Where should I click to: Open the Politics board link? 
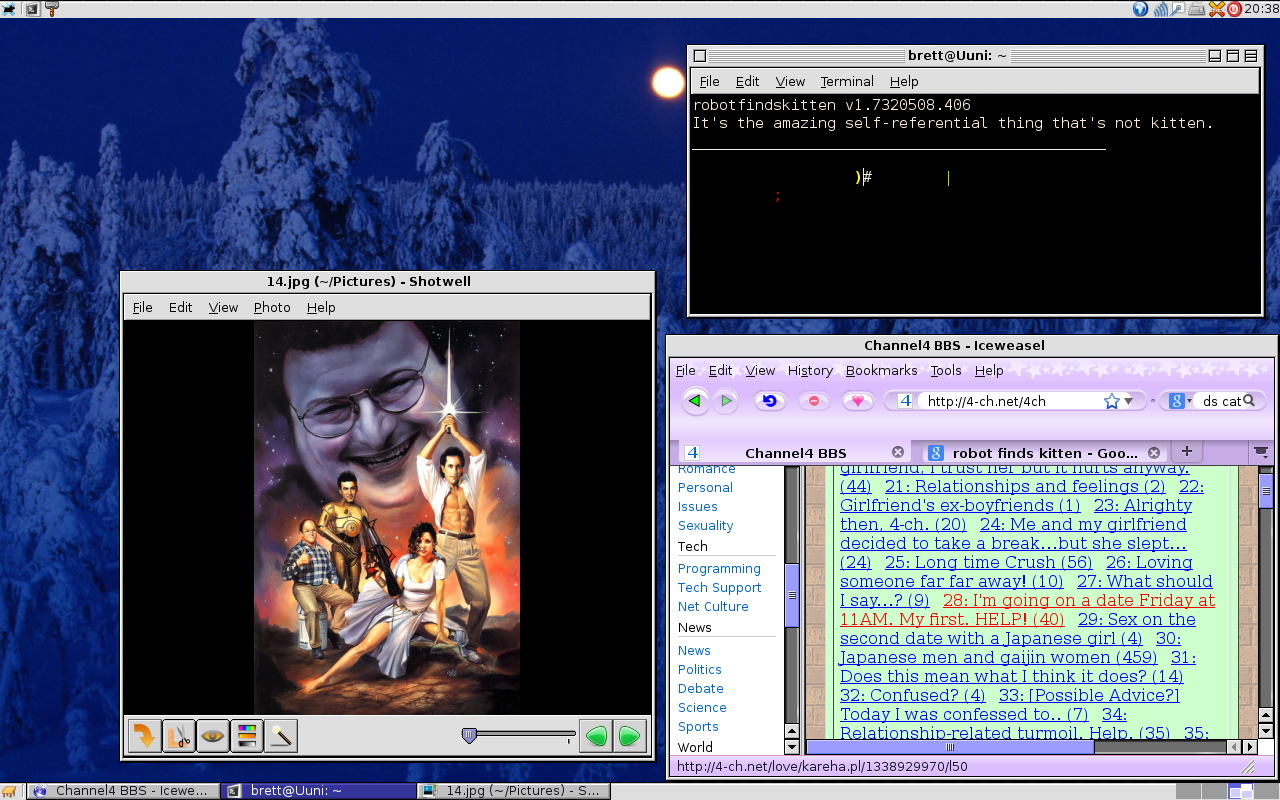pos(700,669)
